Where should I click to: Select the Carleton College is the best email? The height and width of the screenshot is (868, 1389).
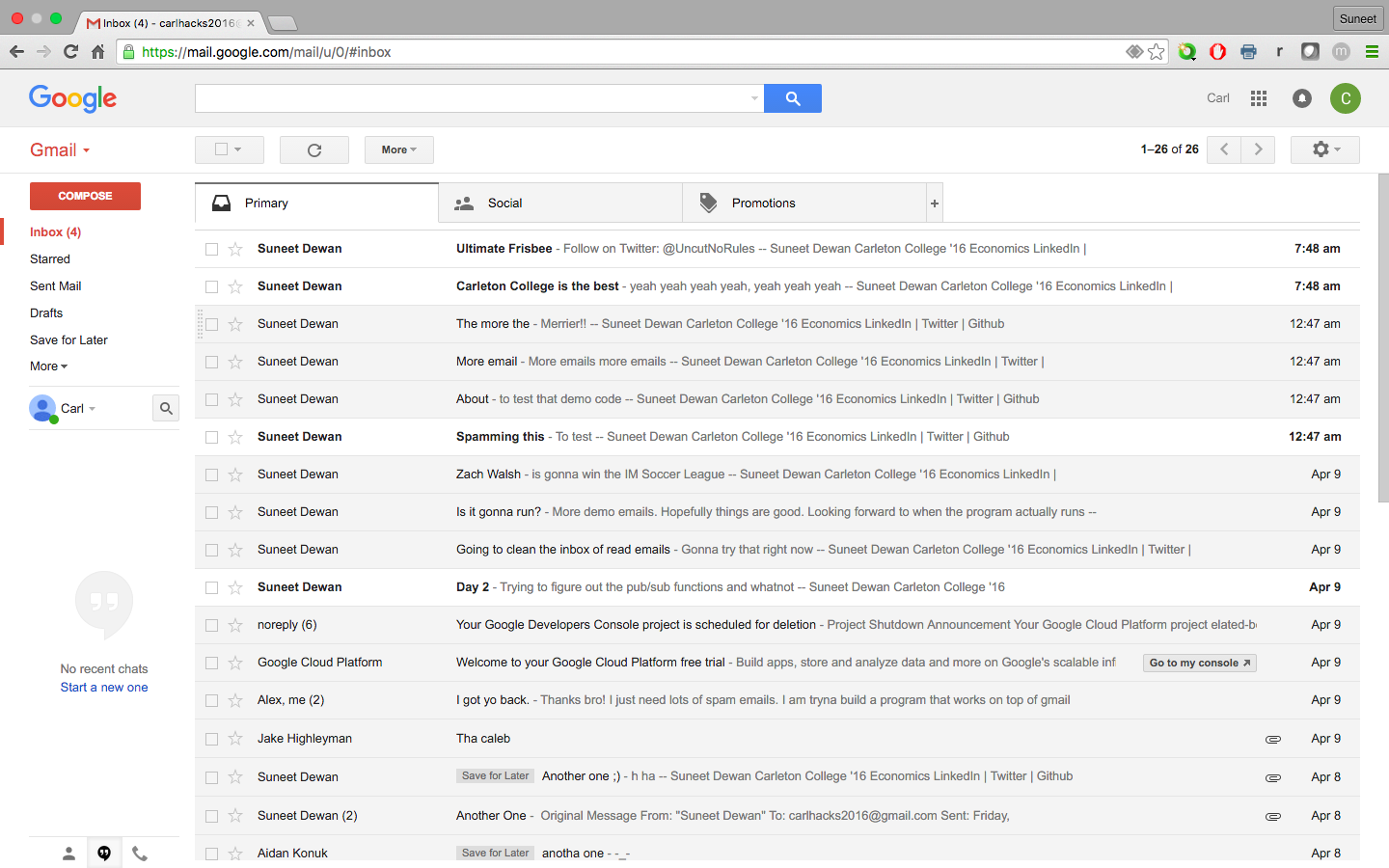click(212, 286)
